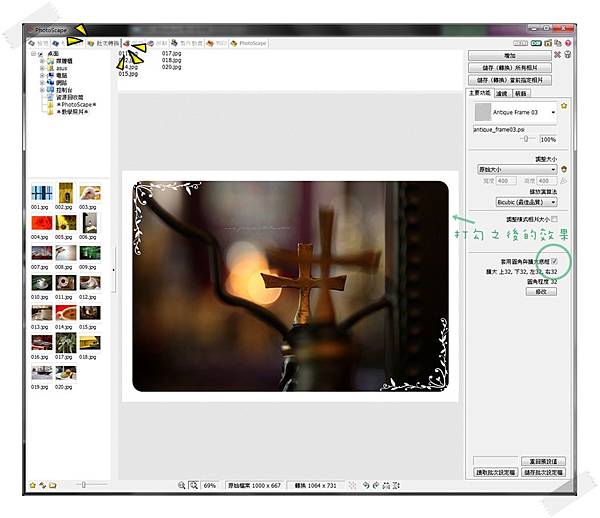Viewport: 600px width, 518px height.
Task: Click the save current selected photo button
Action: click(x=510, y=80)
